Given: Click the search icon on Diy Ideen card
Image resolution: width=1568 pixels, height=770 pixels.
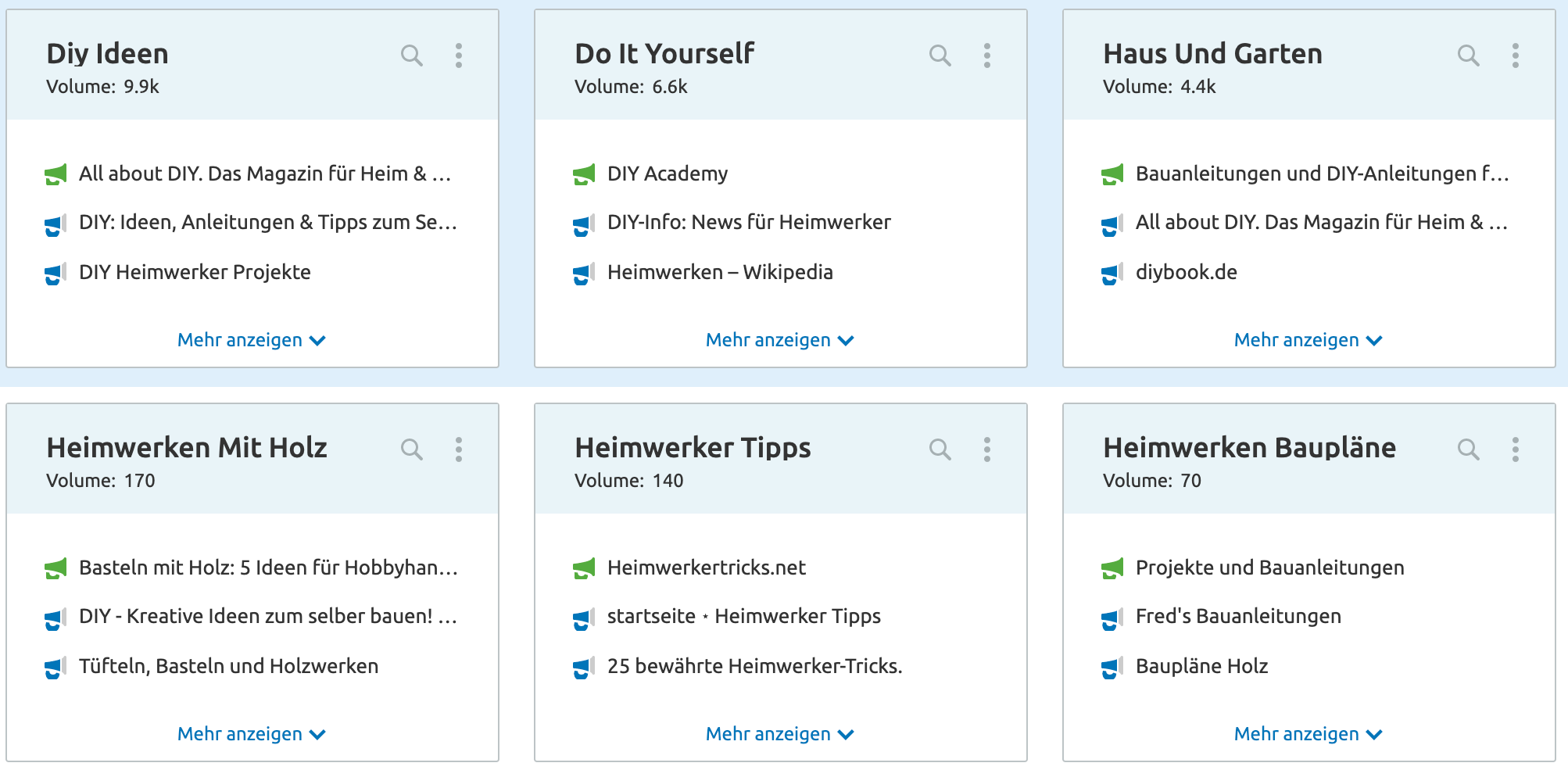Looking at the screenshot, I should point(412,56).
